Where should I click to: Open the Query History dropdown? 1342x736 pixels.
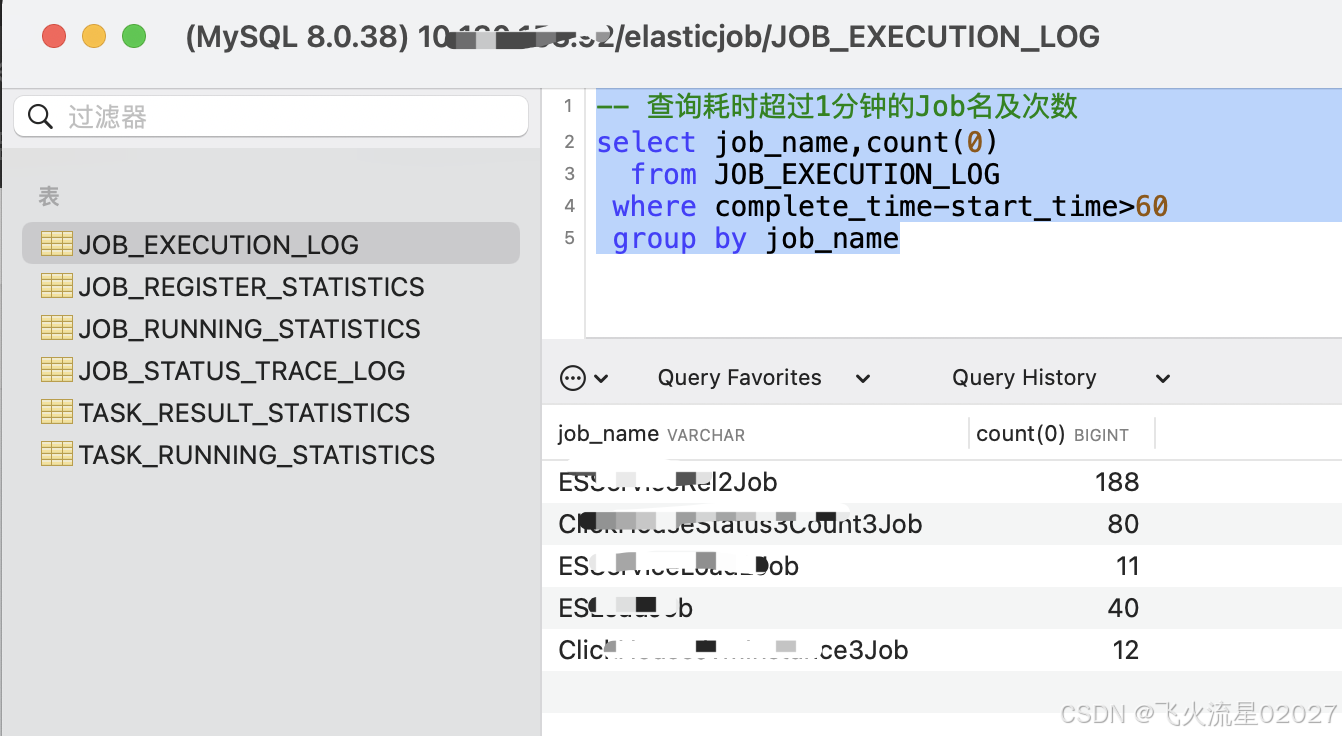tap(1061, 378)
